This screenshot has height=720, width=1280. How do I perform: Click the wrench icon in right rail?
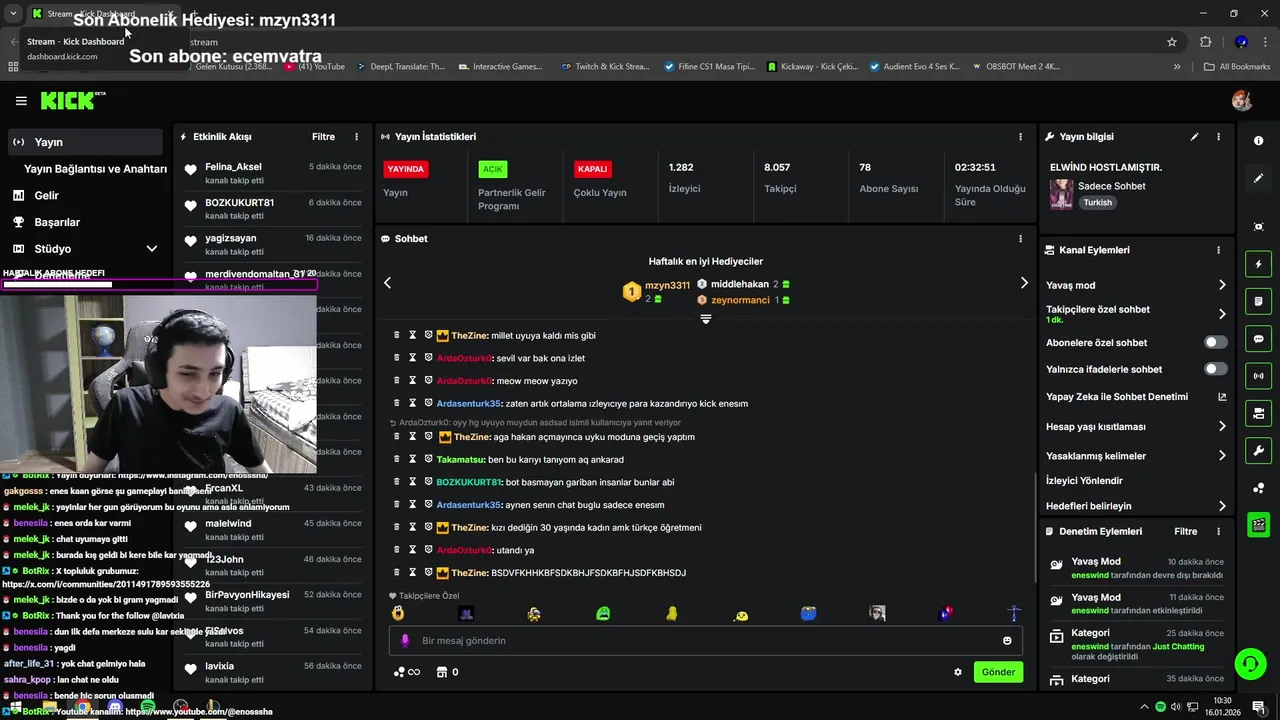point(1258,450)
